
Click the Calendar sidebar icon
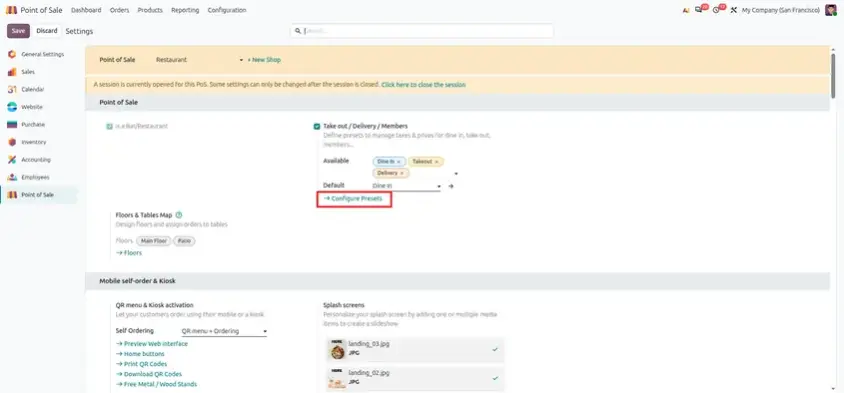coord(12,89)
